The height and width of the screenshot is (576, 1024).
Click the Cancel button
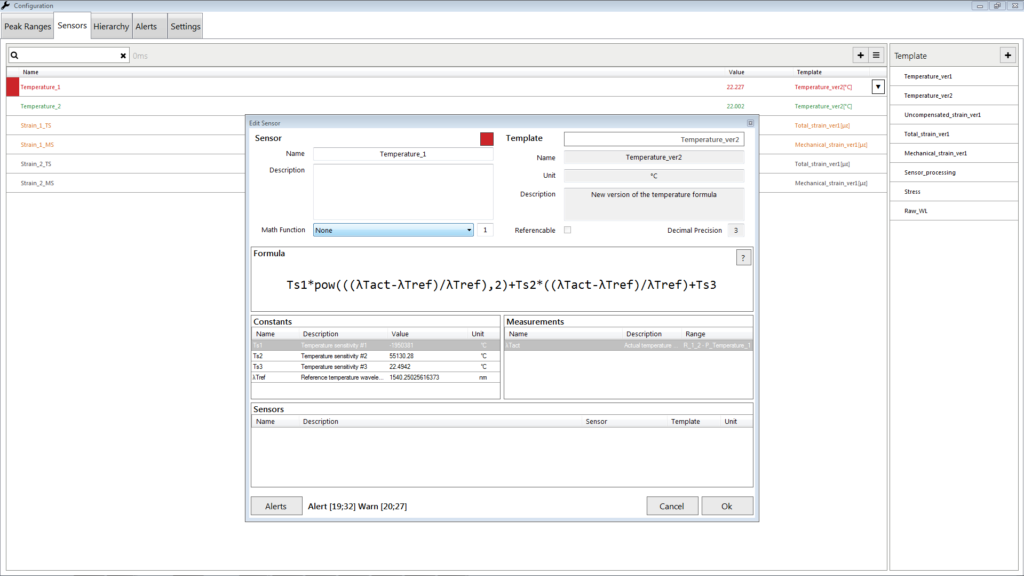pos(672,506)
